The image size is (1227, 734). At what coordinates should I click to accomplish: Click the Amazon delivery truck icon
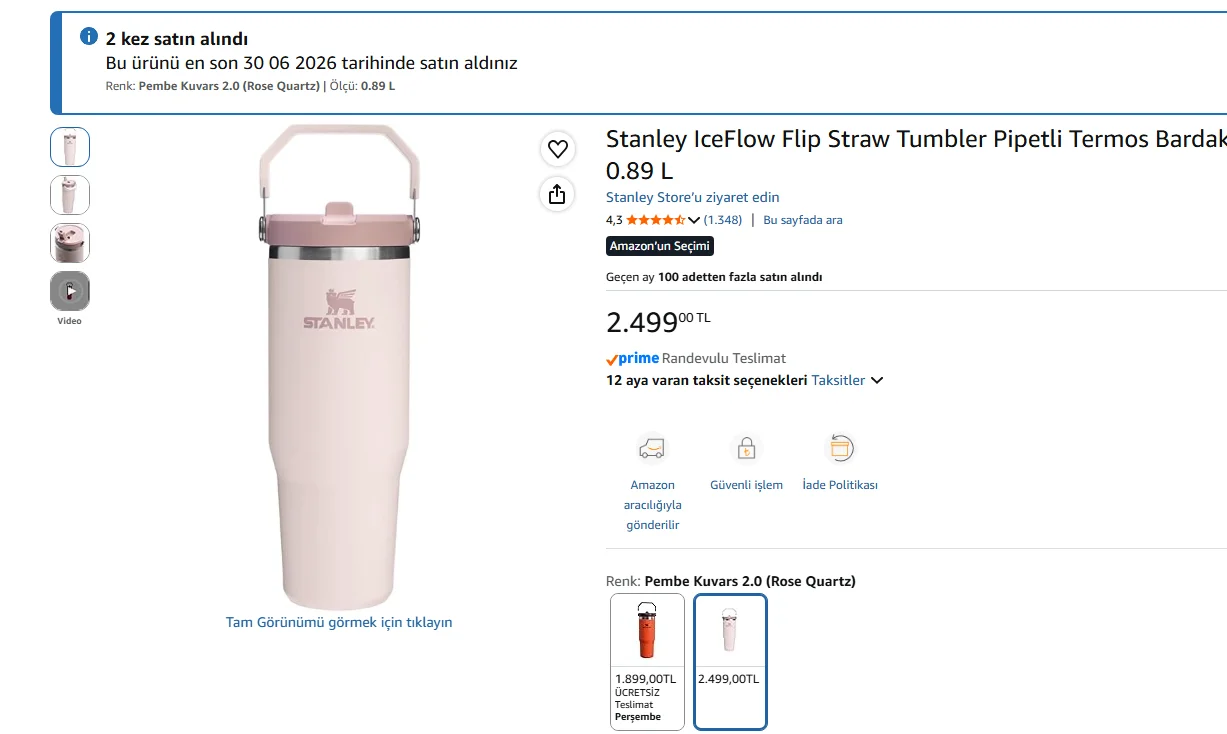tap(652, 448)
